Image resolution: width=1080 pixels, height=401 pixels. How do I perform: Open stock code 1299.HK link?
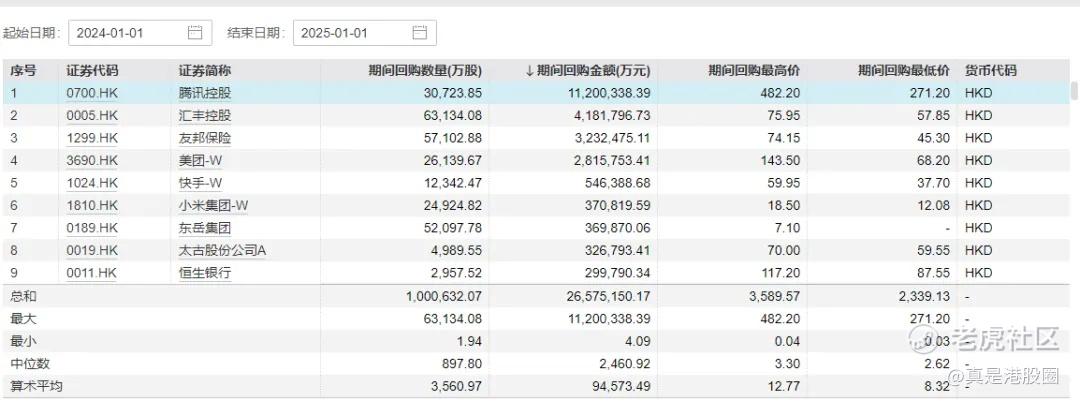point(92,138)
